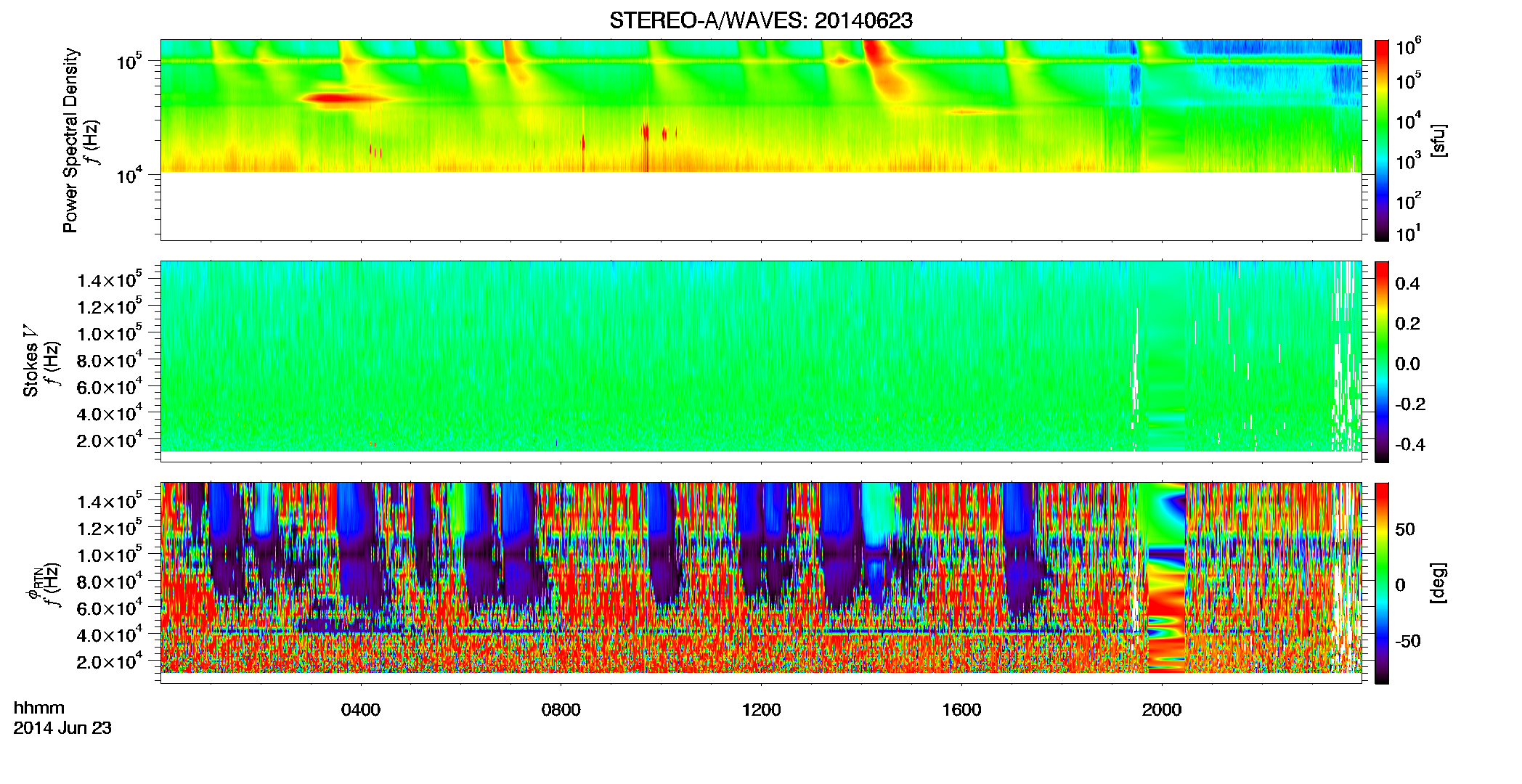Click the -0.4 label on Stokes colorbar
Viewport: 1522px width, 784px height.
(x=1410, y=444)
